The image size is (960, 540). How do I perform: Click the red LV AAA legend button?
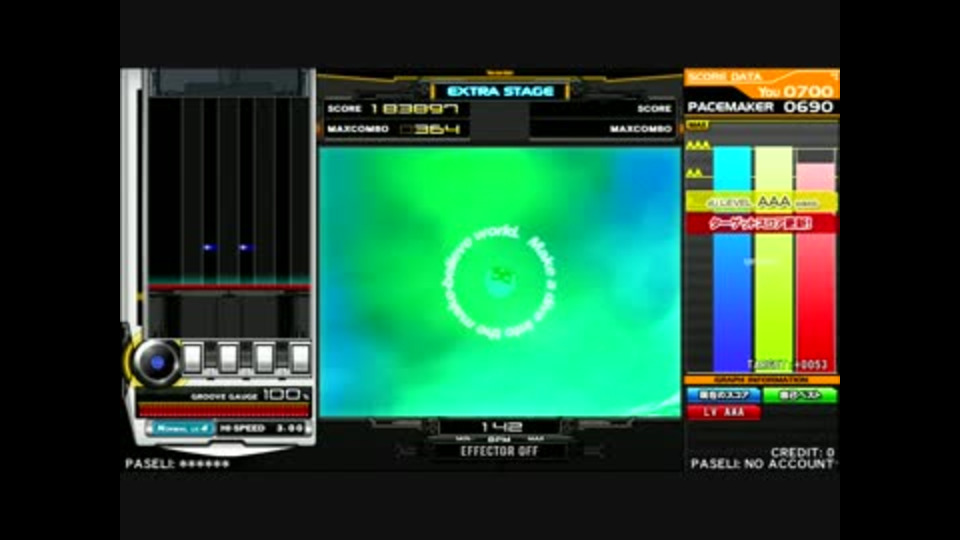point(723,412)
